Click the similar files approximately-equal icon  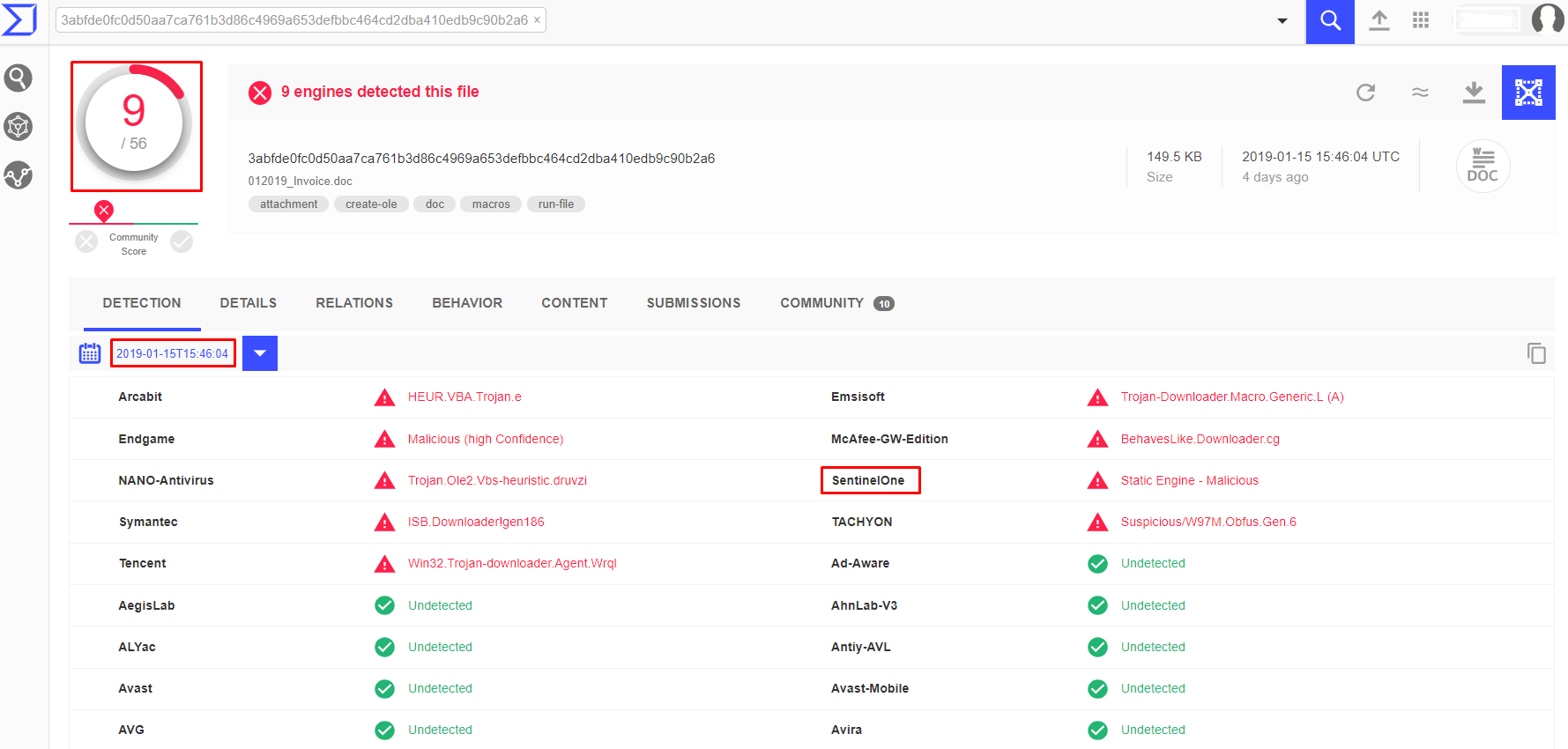tap(1419, 93)
